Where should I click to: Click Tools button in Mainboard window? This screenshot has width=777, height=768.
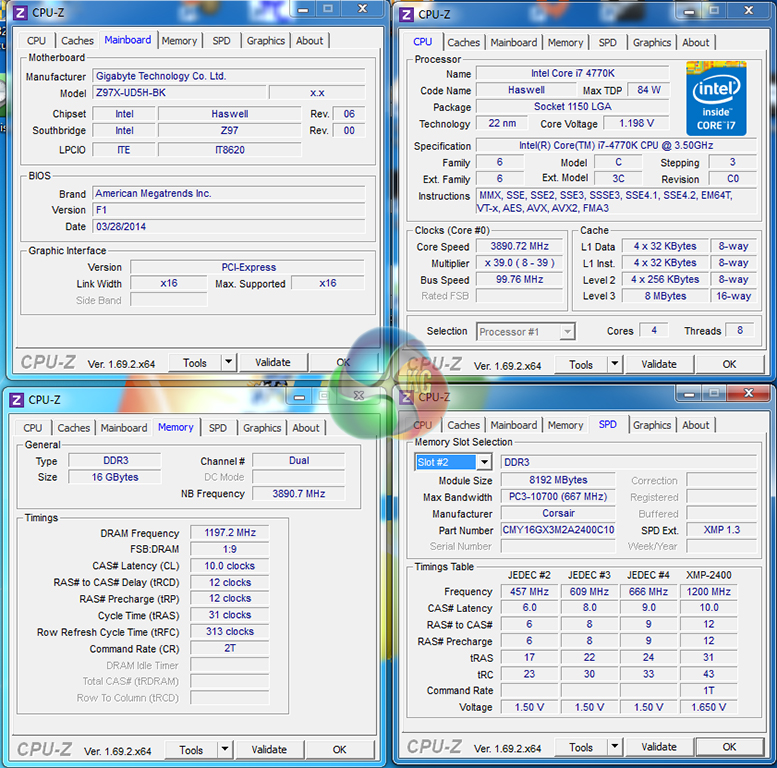[195, 363]
